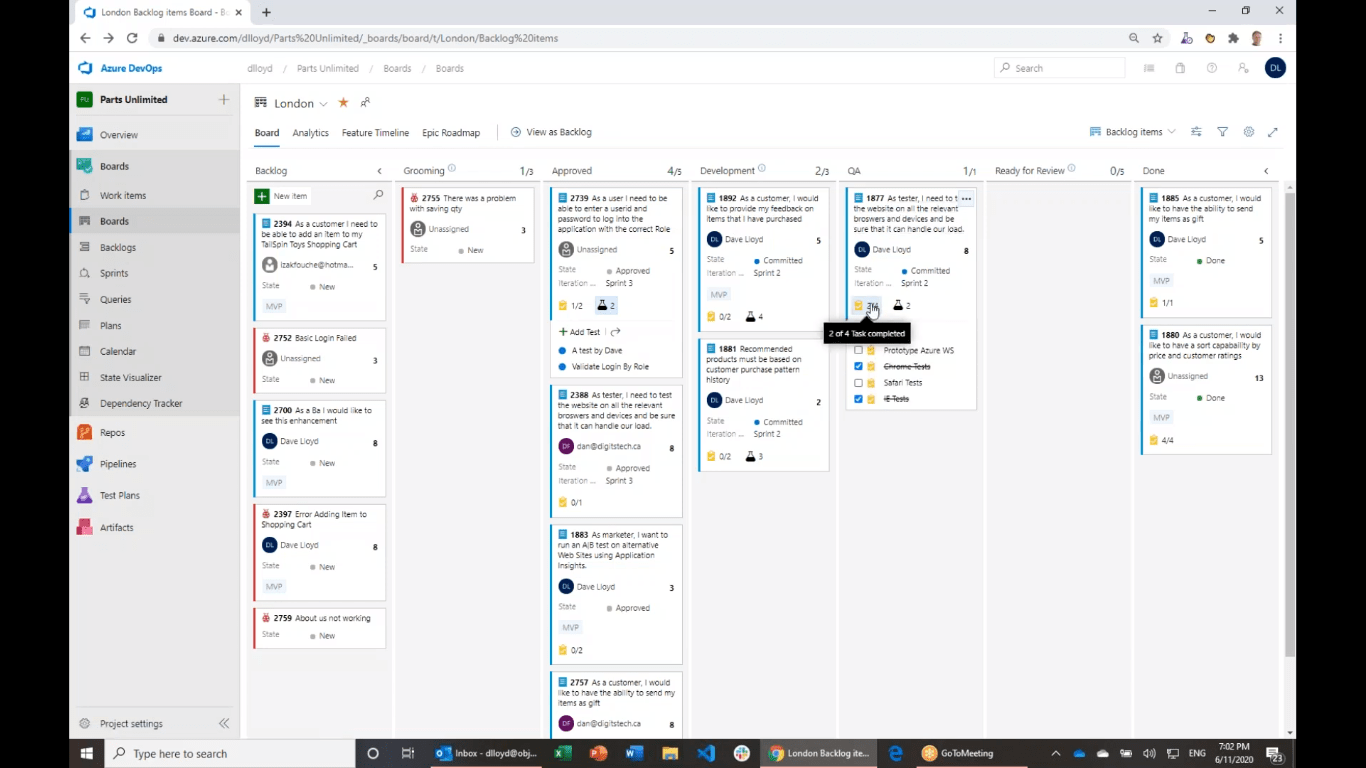Open Plans in the sidebar
Image resolution: width=1366 pixels, height=768 pixels.
(110, 326)
